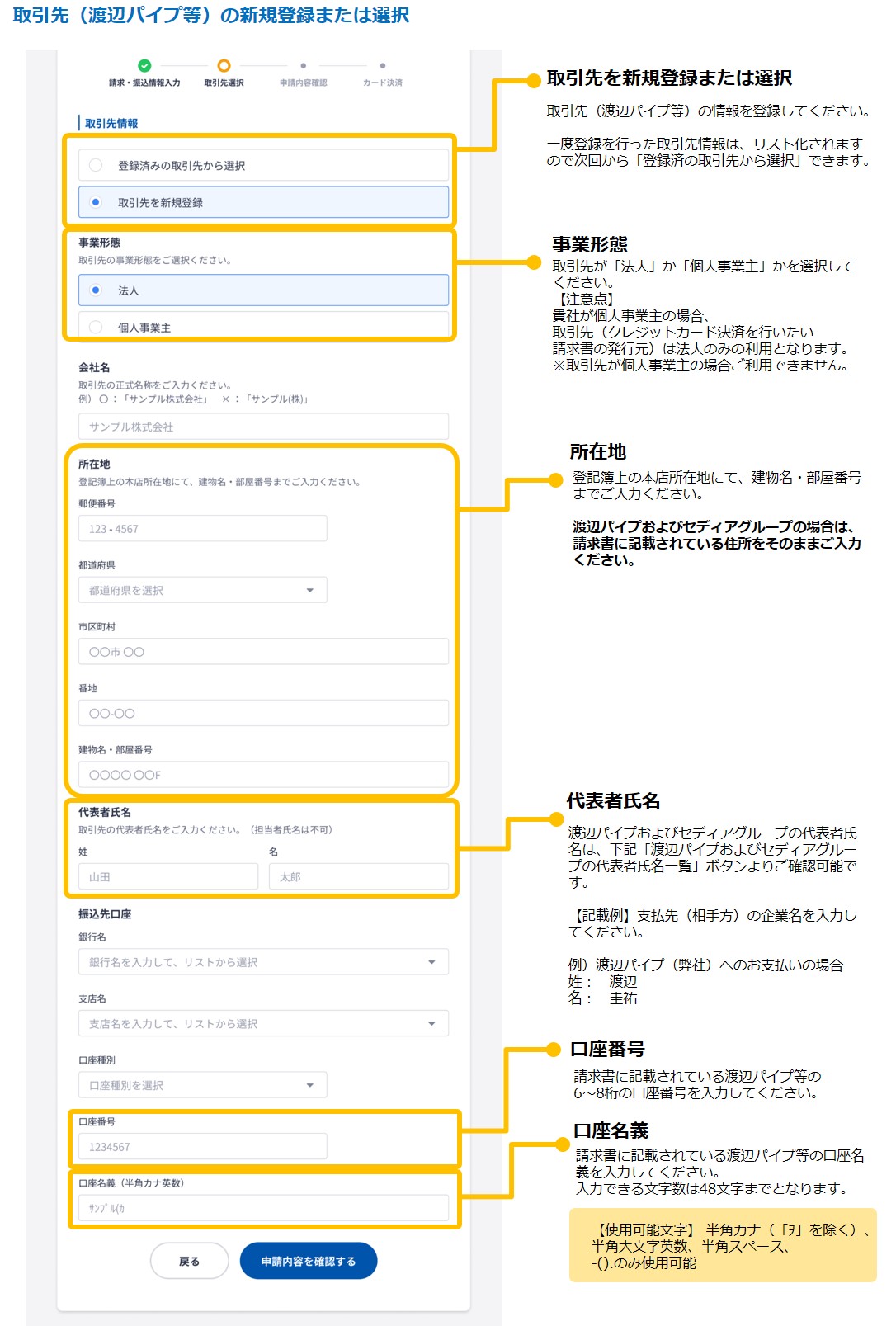This screenshot has width=896, height=1326.
Task: Click the 申請内容確認 step dot
Action: [304, 66]
